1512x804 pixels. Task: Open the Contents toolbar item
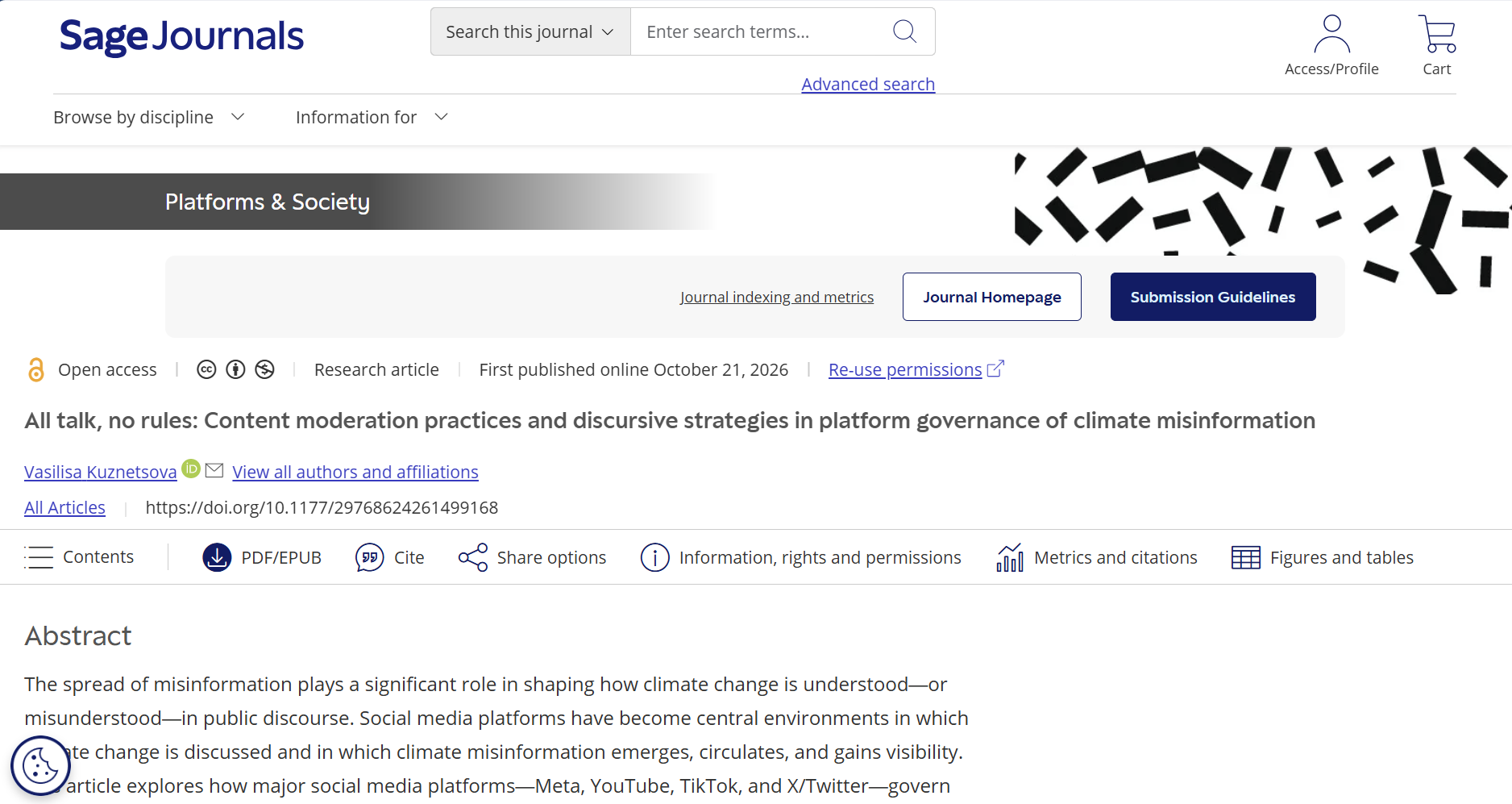(79, 557)
